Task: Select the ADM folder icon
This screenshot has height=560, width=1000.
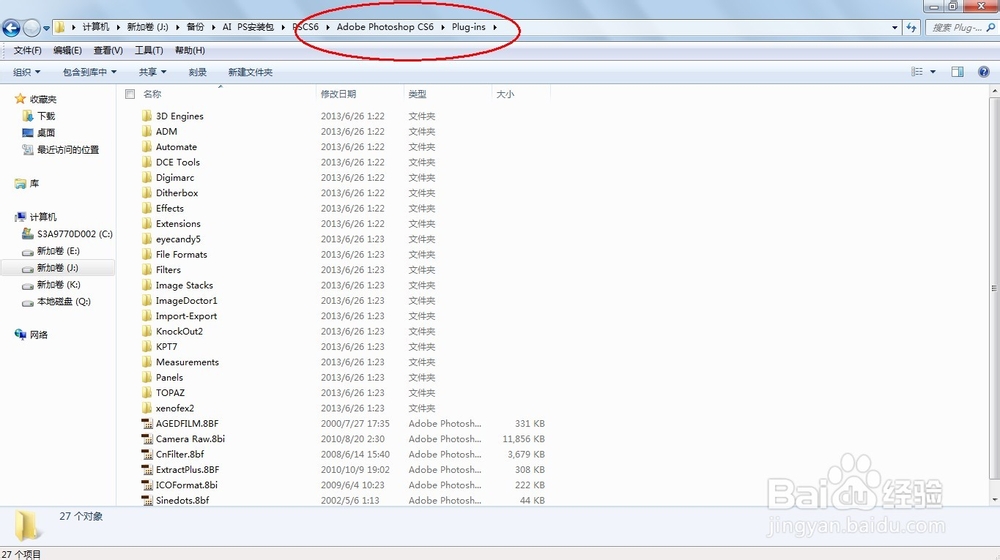Action: pos(147,131)
